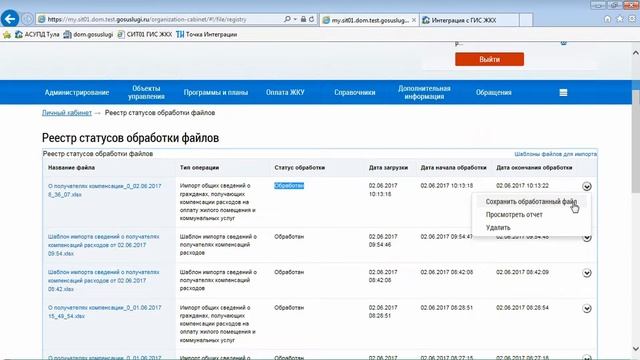Click the security lock icon in address bar
Image resolution: width=640 pixels, height=360 pixels.
coord(303,19)
